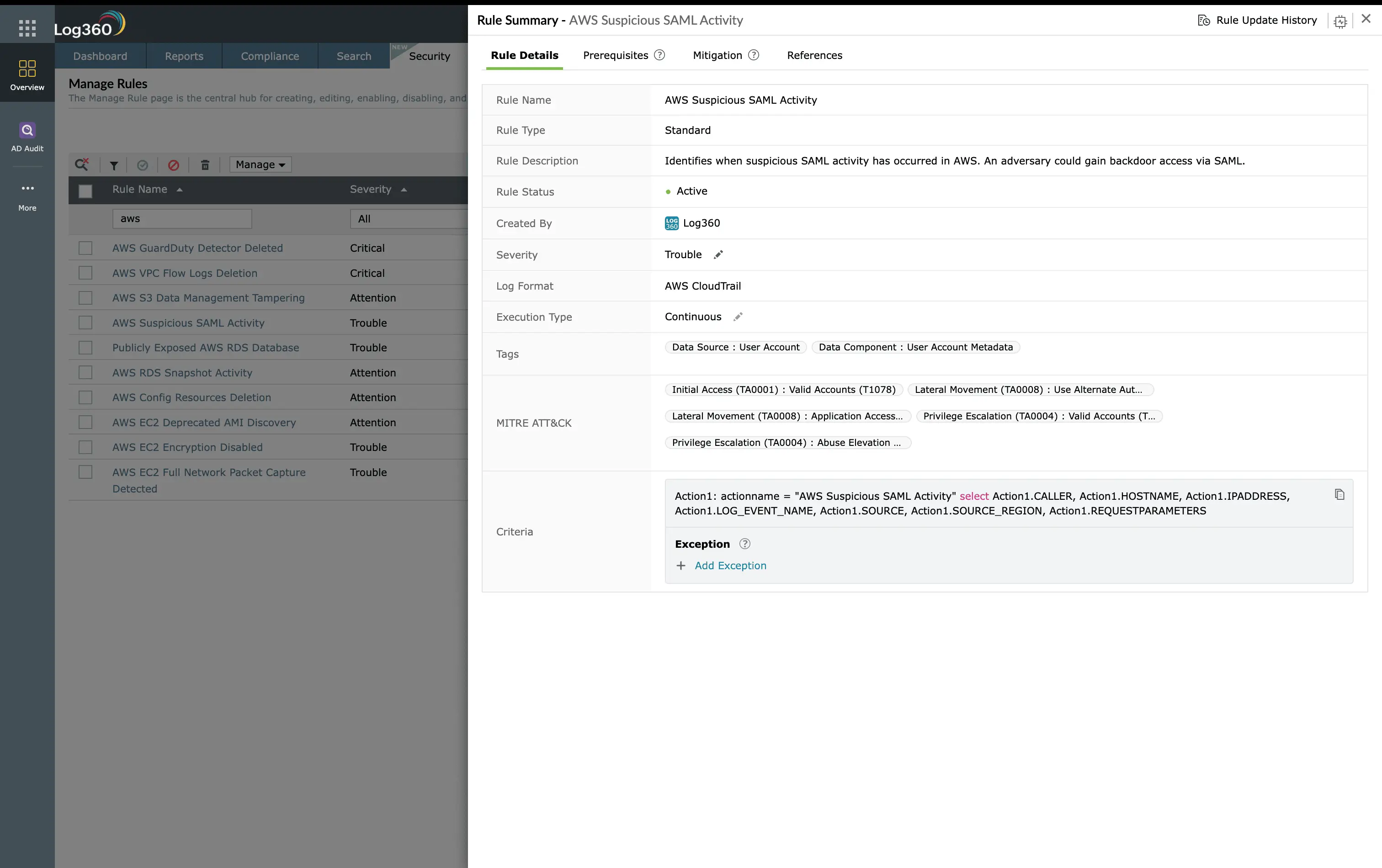1382x868 pixels.
Task: Sort by Rule Name using its arrow
Action: (x=179, y=189)
